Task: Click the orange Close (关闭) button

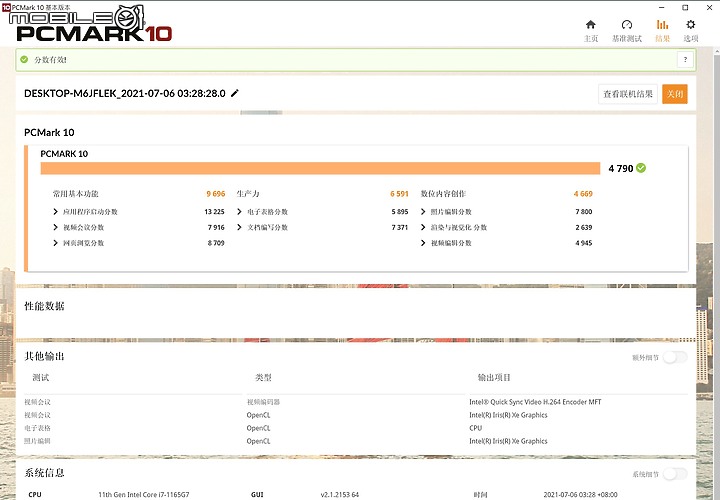Action: (x=675, y=94)
